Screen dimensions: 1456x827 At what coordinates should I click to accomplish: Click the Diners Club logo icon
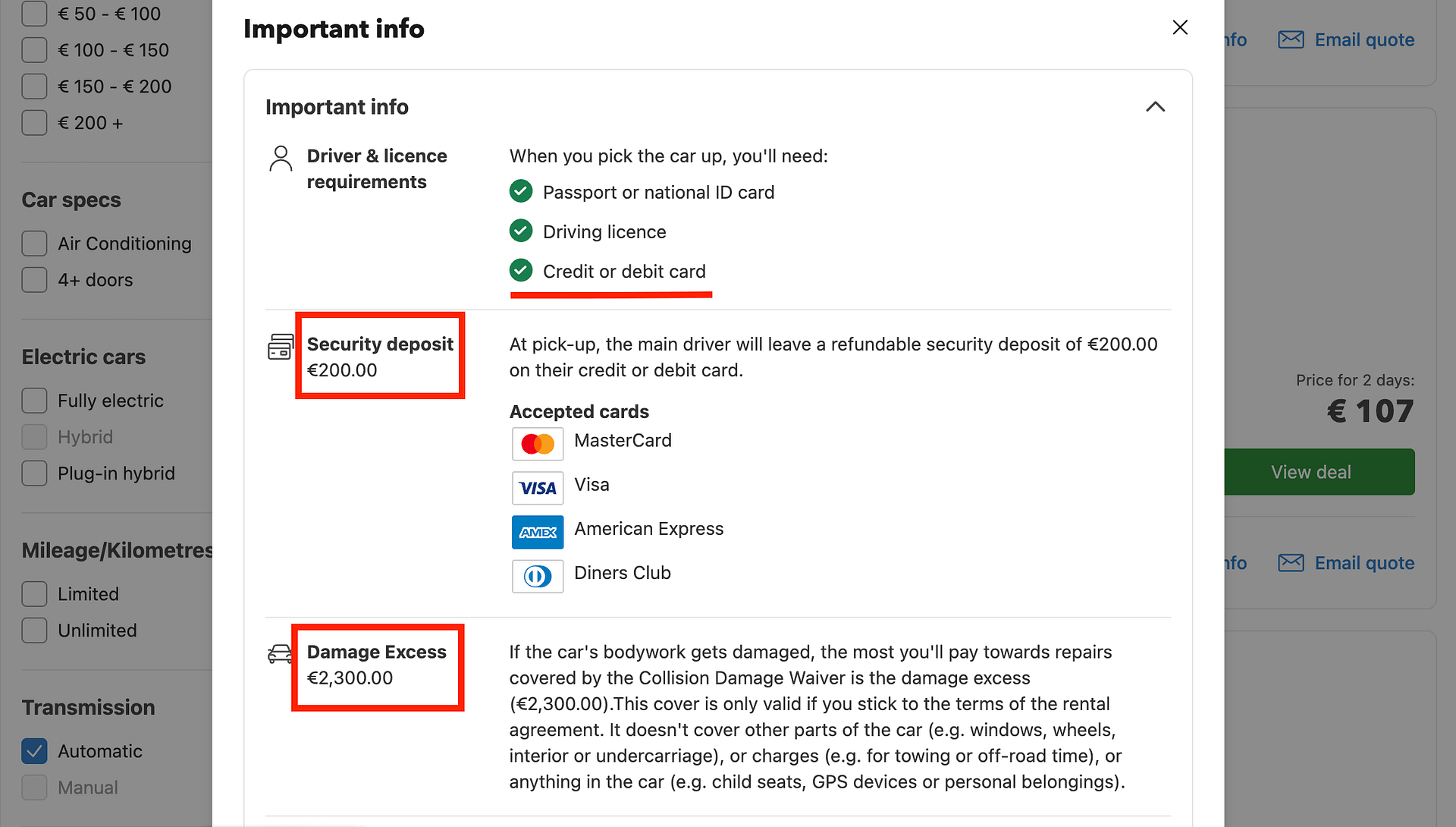click(538, 576)
